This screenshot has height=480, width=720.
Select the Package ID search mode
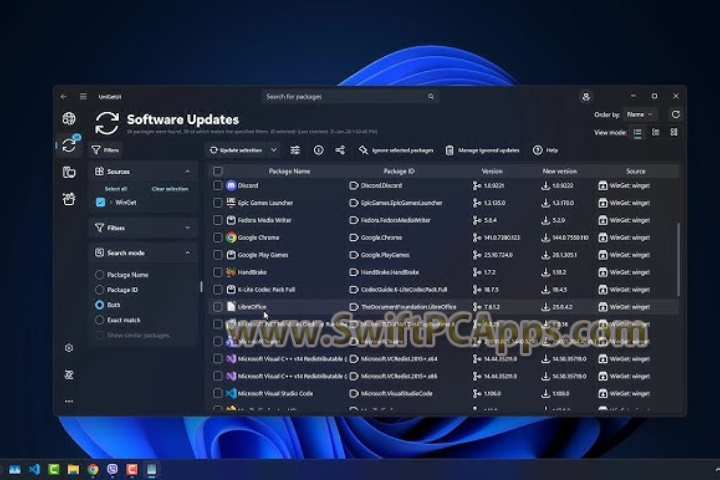point(99,290)
